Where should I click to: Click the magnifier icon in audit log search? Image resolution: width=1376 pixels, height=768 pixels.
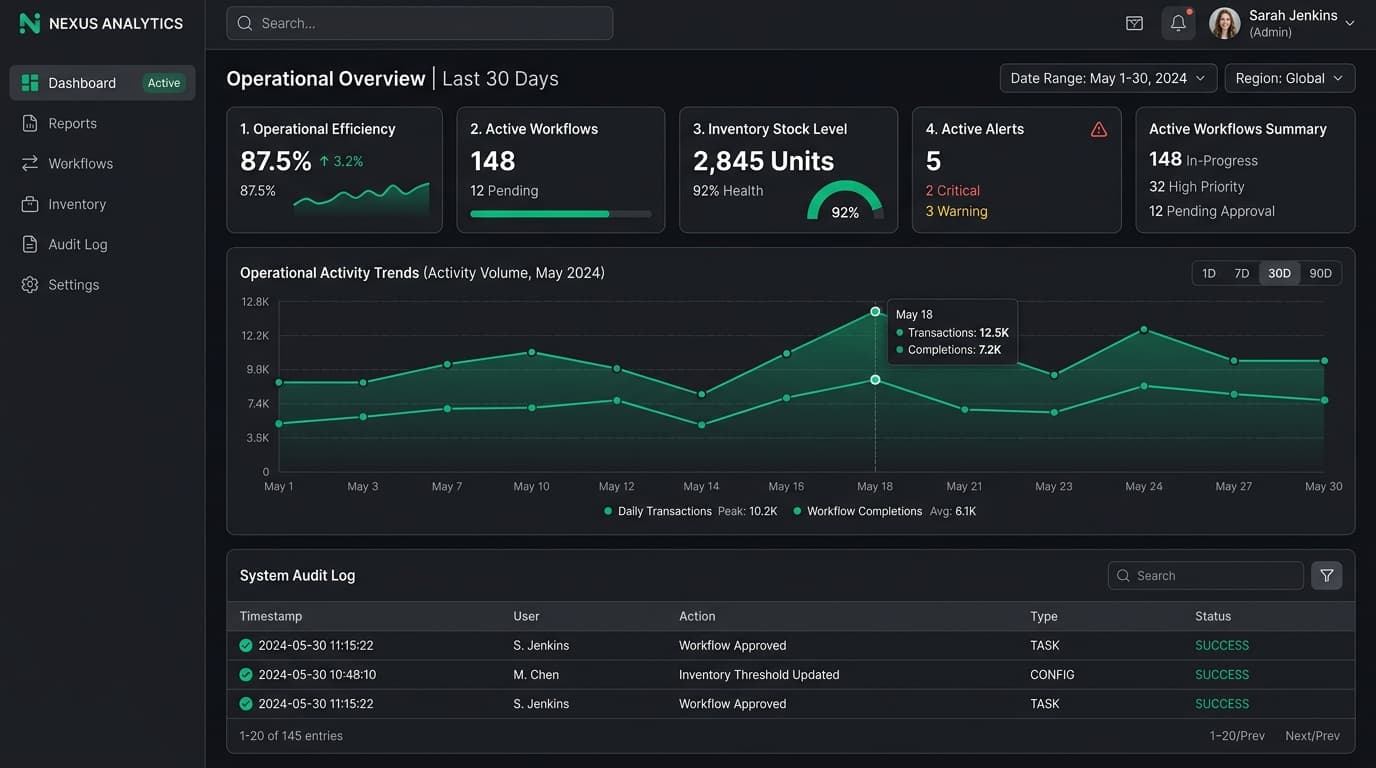[1124, 576]
